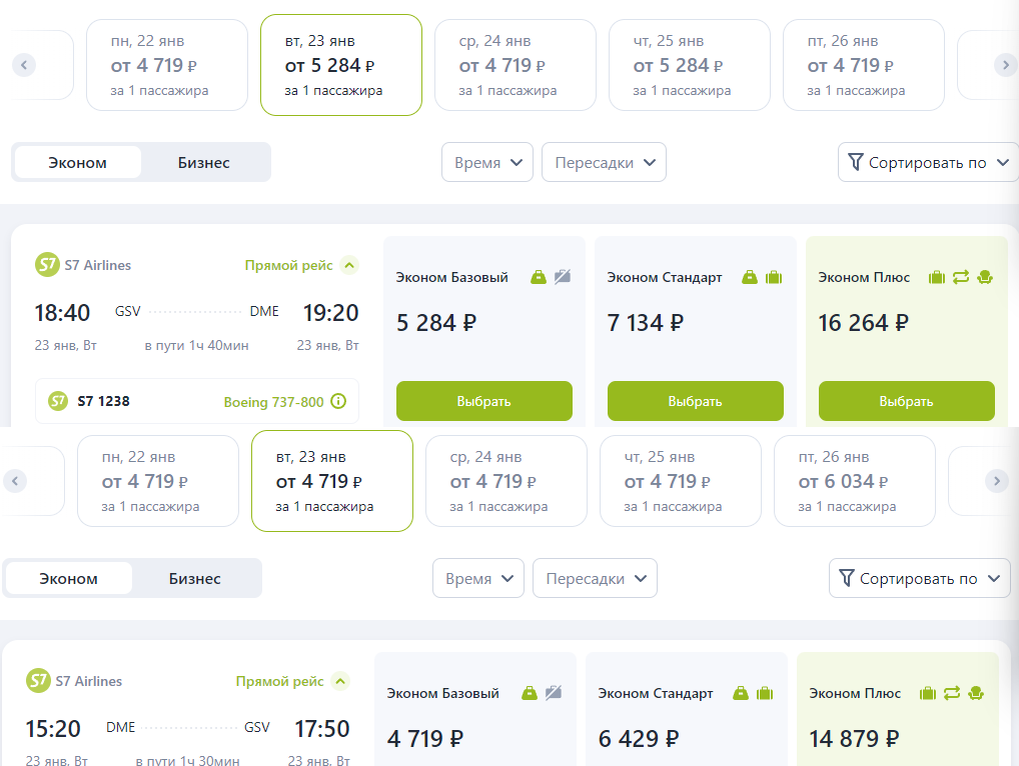Switch to Бизнес class in the lower toggle

(x=195, y=578)
